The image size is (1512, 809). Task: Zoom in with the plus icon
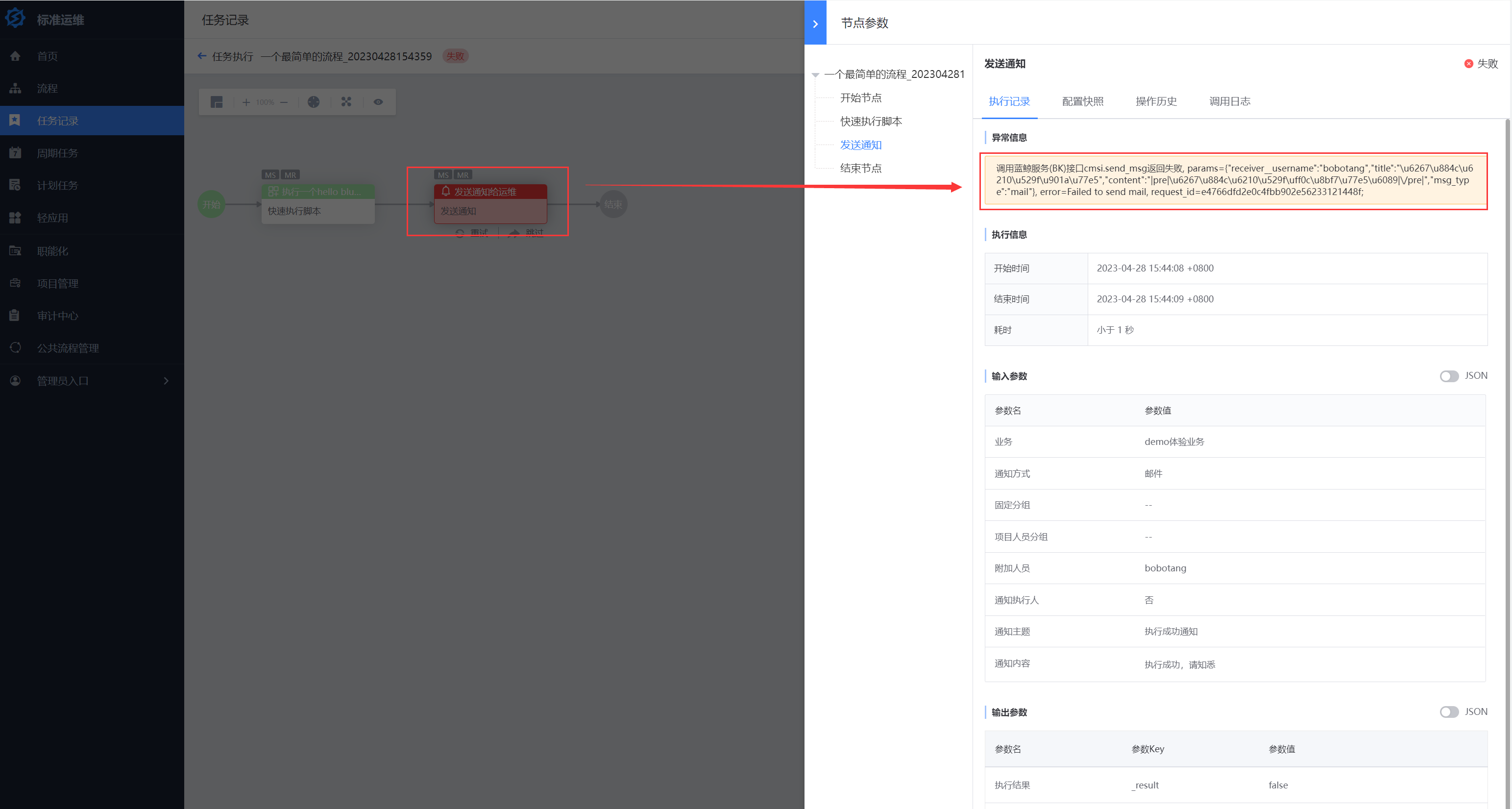pos(246,102)
